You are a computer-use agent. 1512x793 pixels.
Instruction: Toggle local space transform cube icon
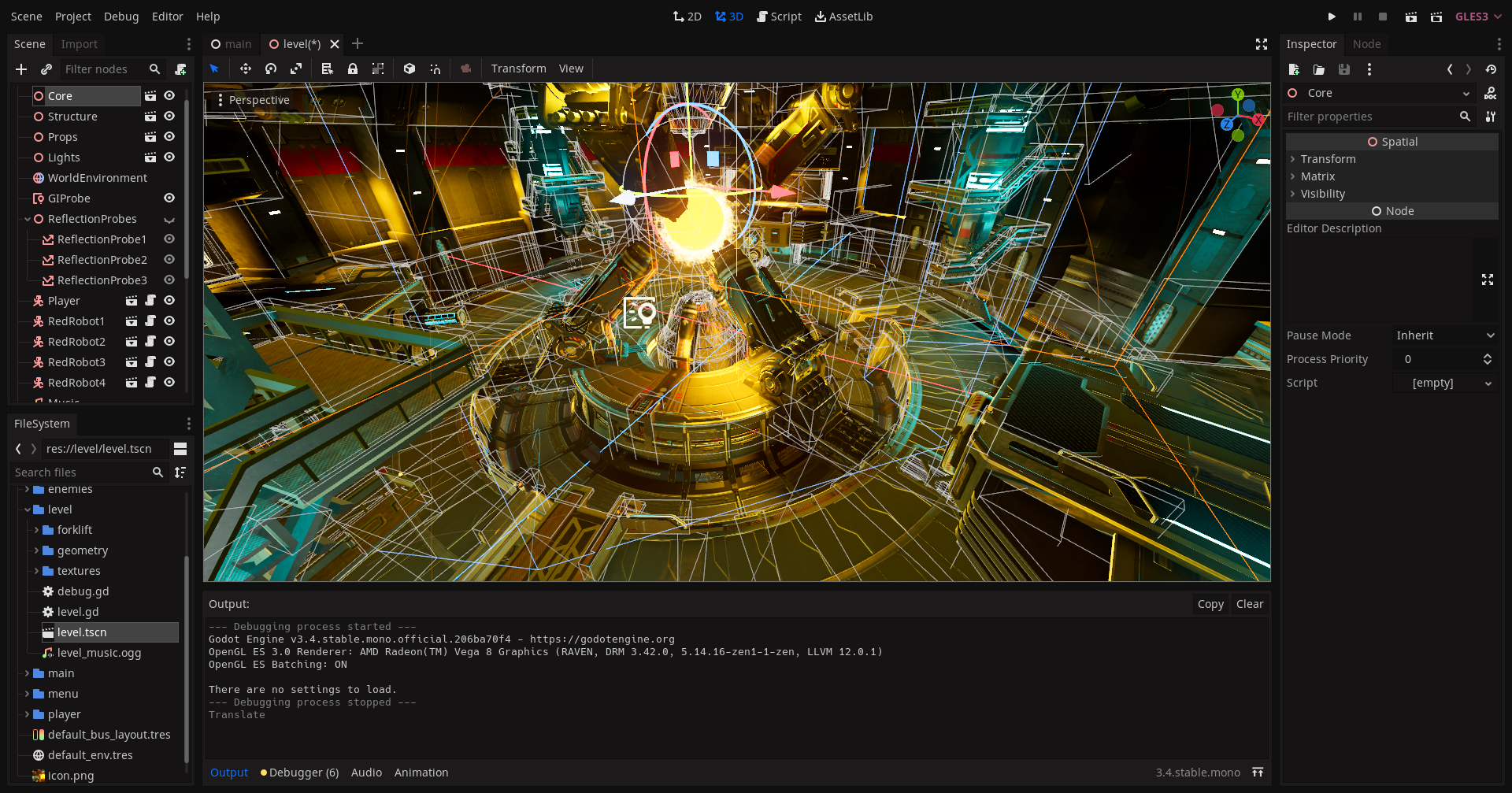click(x=409, y=69)
